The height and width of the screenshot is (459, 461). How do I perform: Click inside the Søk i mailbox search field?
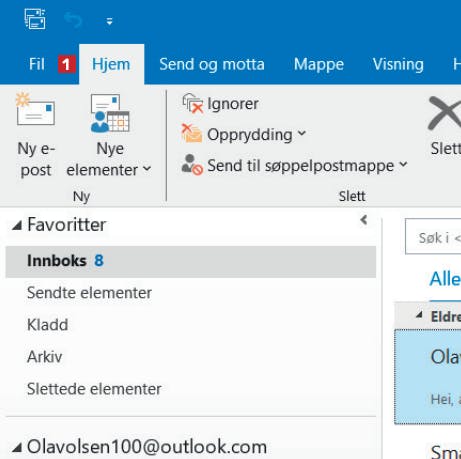tap(433, 236)
